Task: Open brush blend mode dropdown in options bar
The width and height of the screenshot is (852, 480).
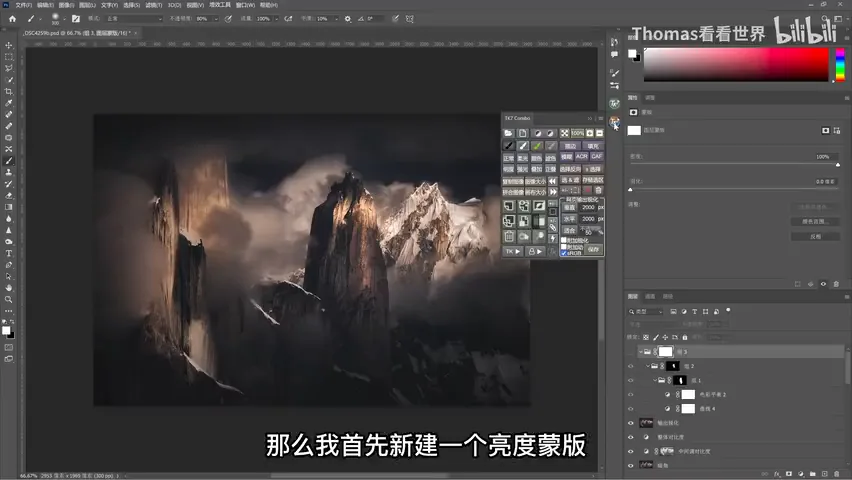Action: (134, 18)
